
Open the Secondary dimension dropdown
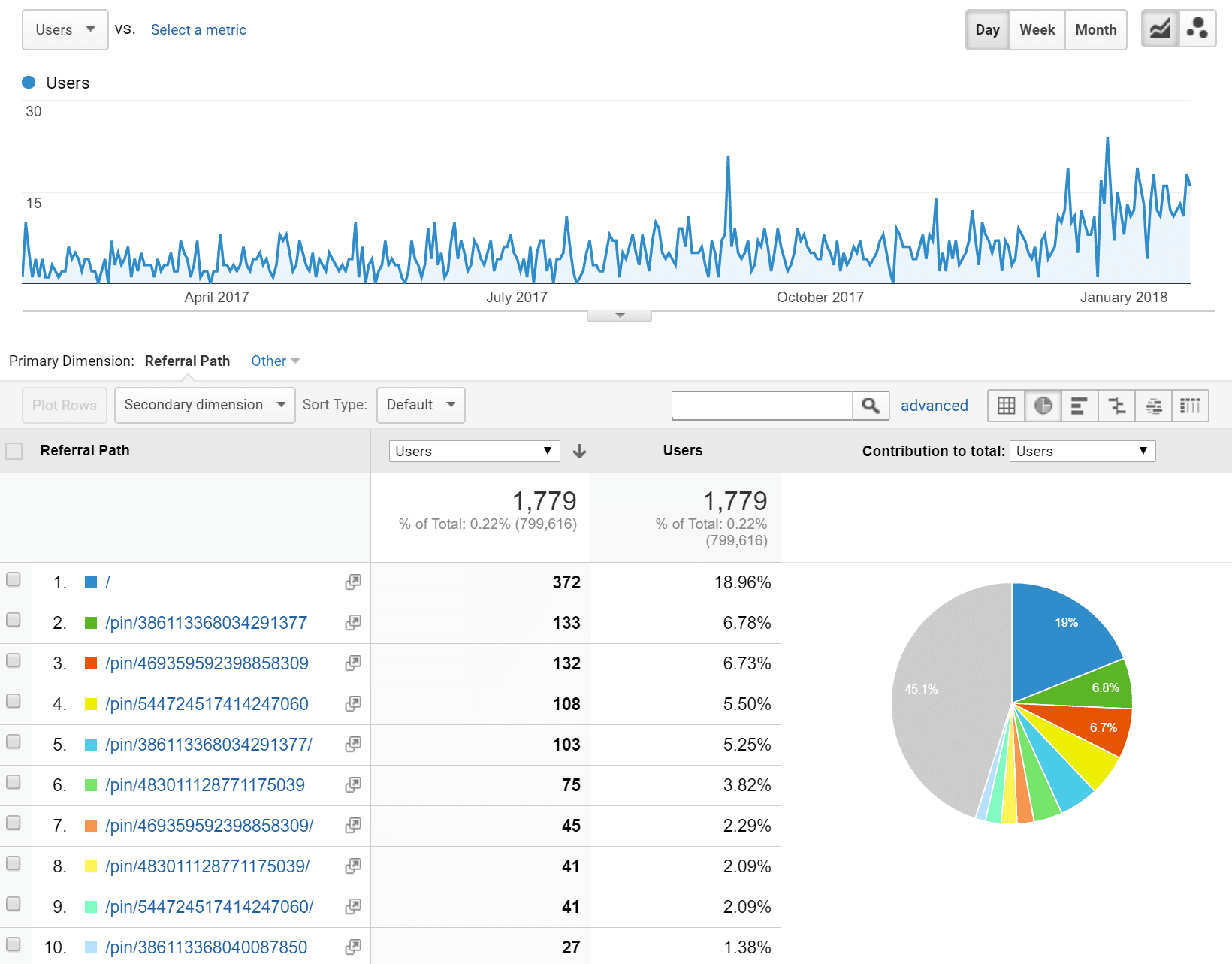(204, 405)
